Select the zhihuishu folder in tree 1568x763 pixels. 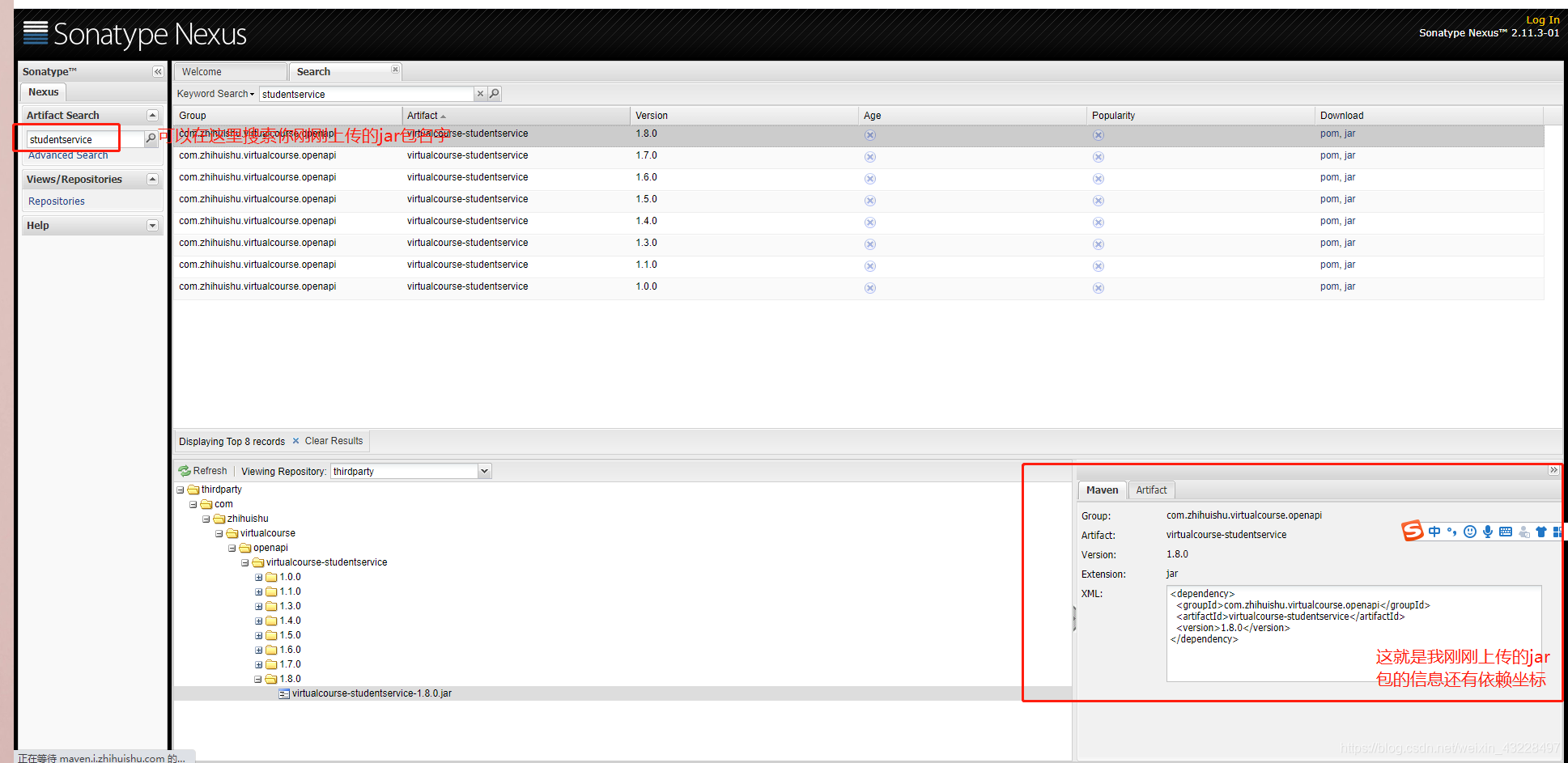point(248,519)
